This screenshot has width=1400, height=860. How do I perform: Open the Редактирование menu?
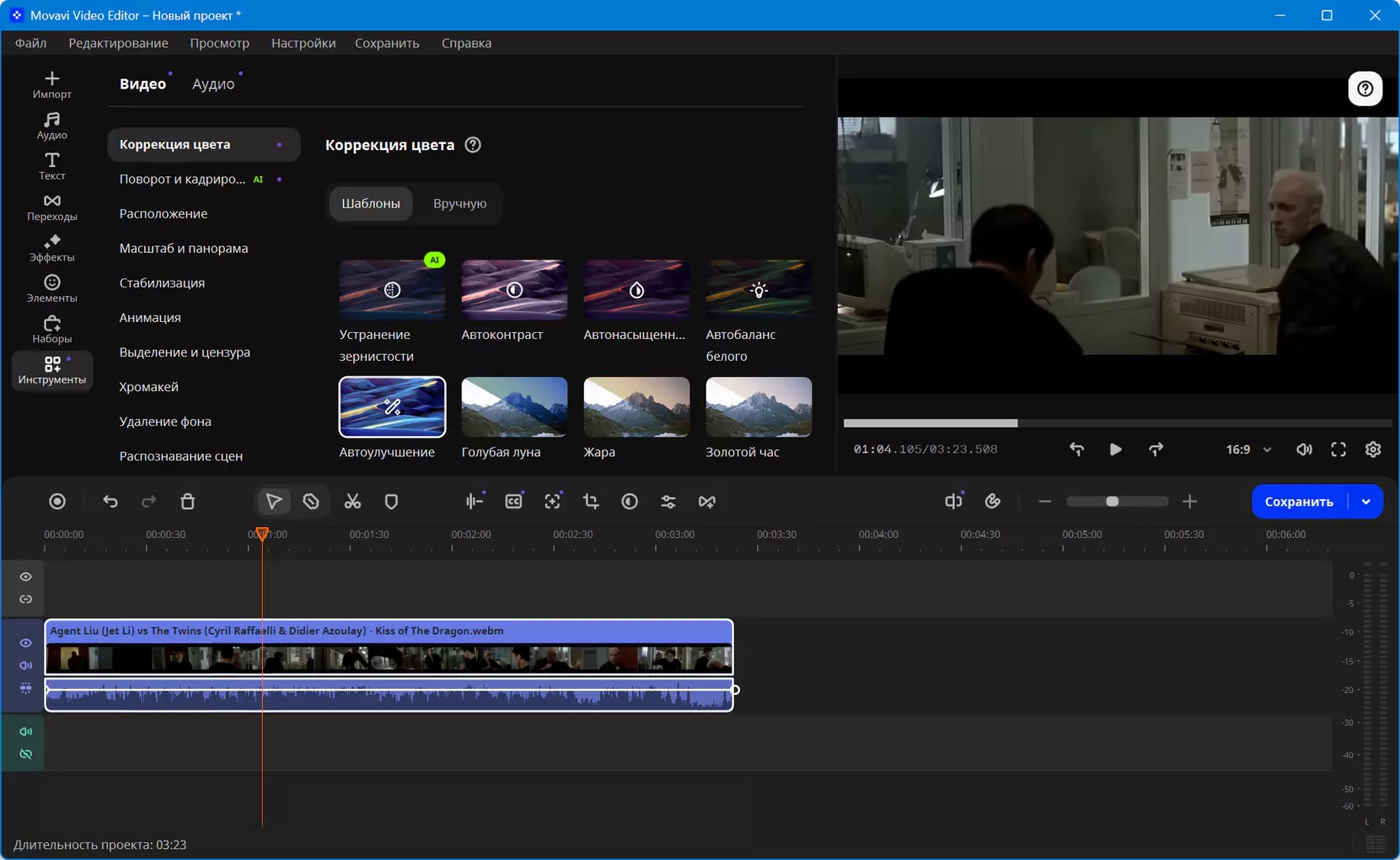(x=118, y=43)
